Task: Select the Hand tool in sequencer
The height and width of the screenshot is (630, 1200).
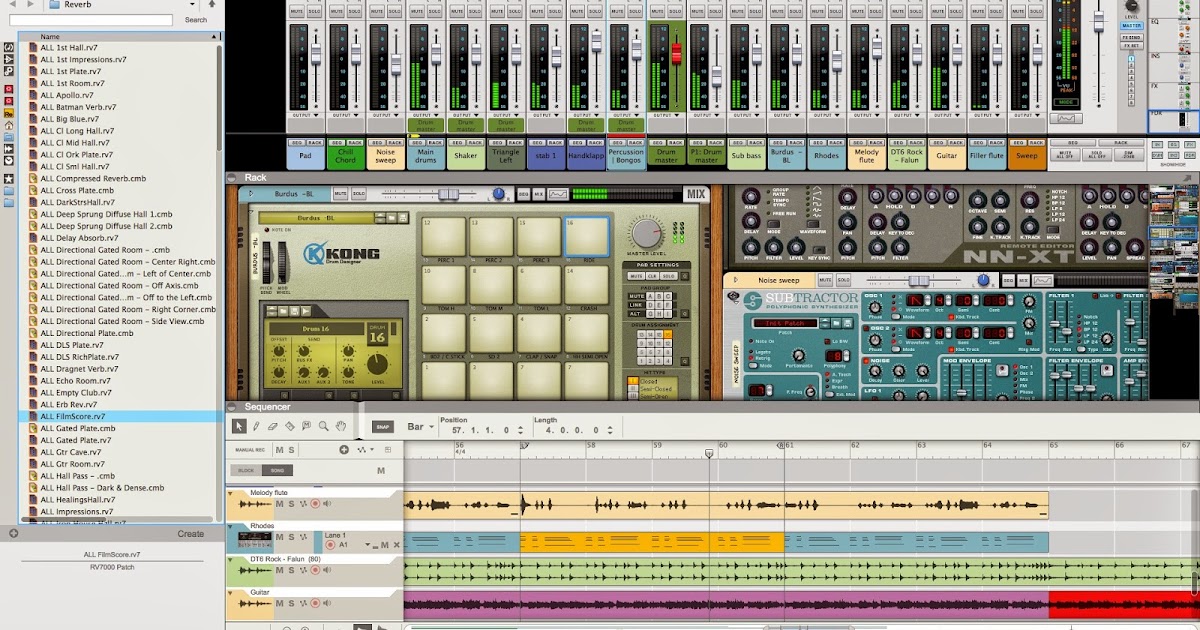Action: click(341, 426)
